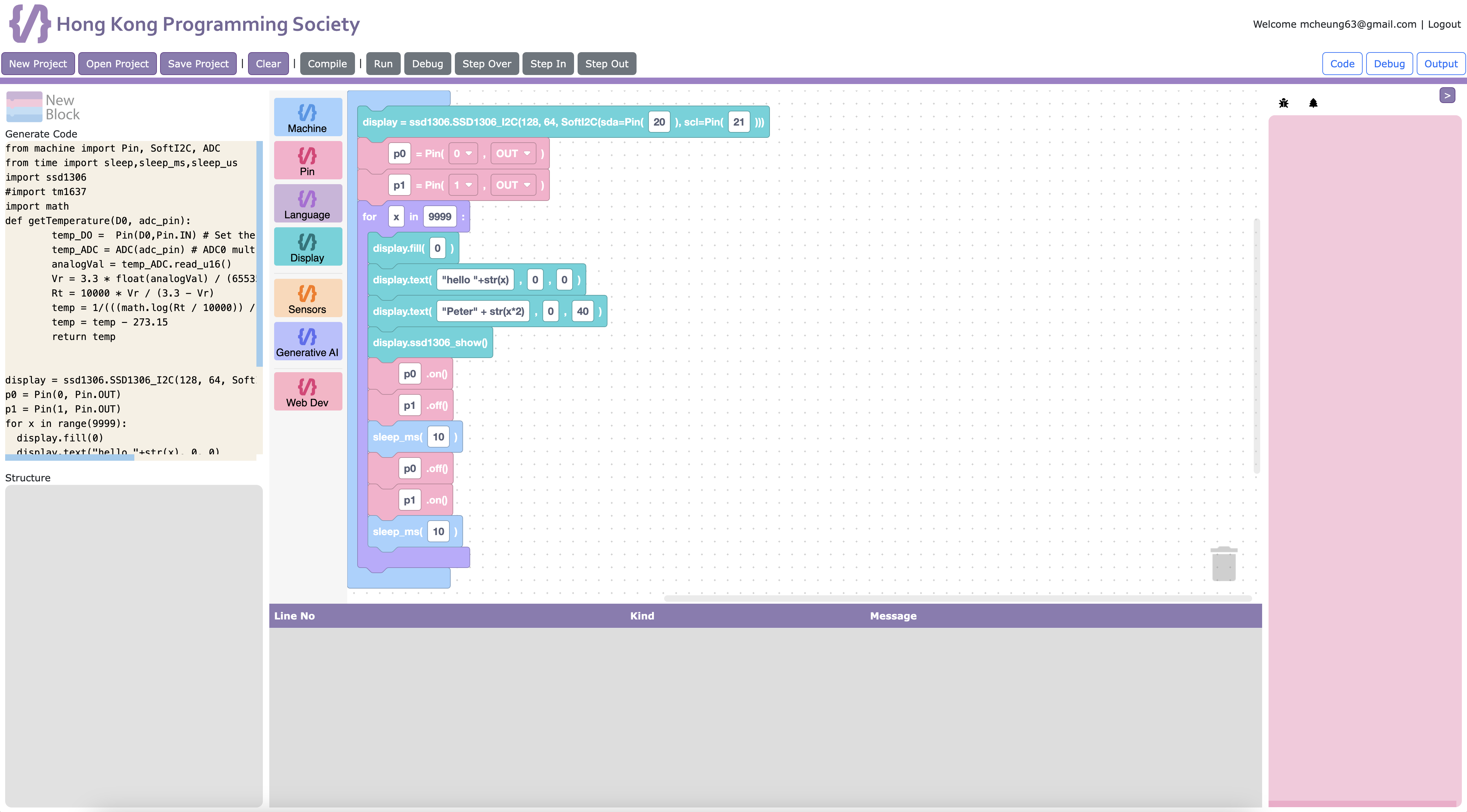Click workspace horizontal scrollbar
Image resolution: width=1467 pixels, height=812 pixels.
(958, 598)
